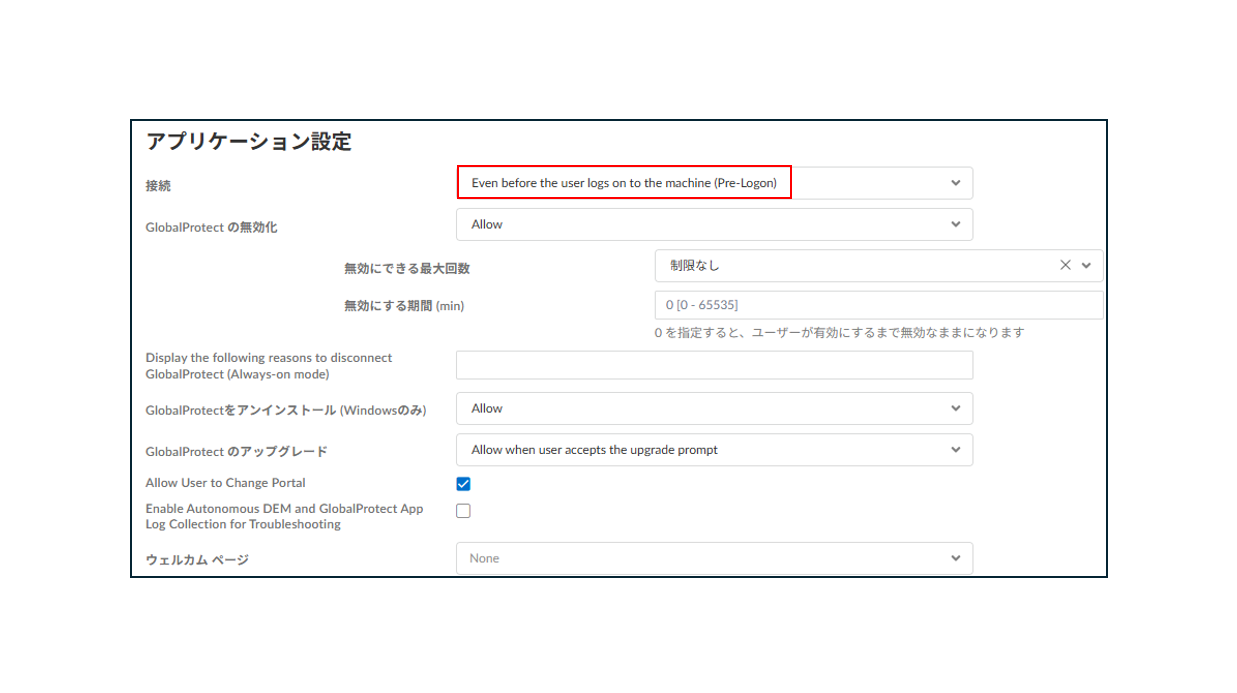Expand the GlobalProtect の無効化 Allow dropdown
1237x693 pixels.
pos(713,224)
